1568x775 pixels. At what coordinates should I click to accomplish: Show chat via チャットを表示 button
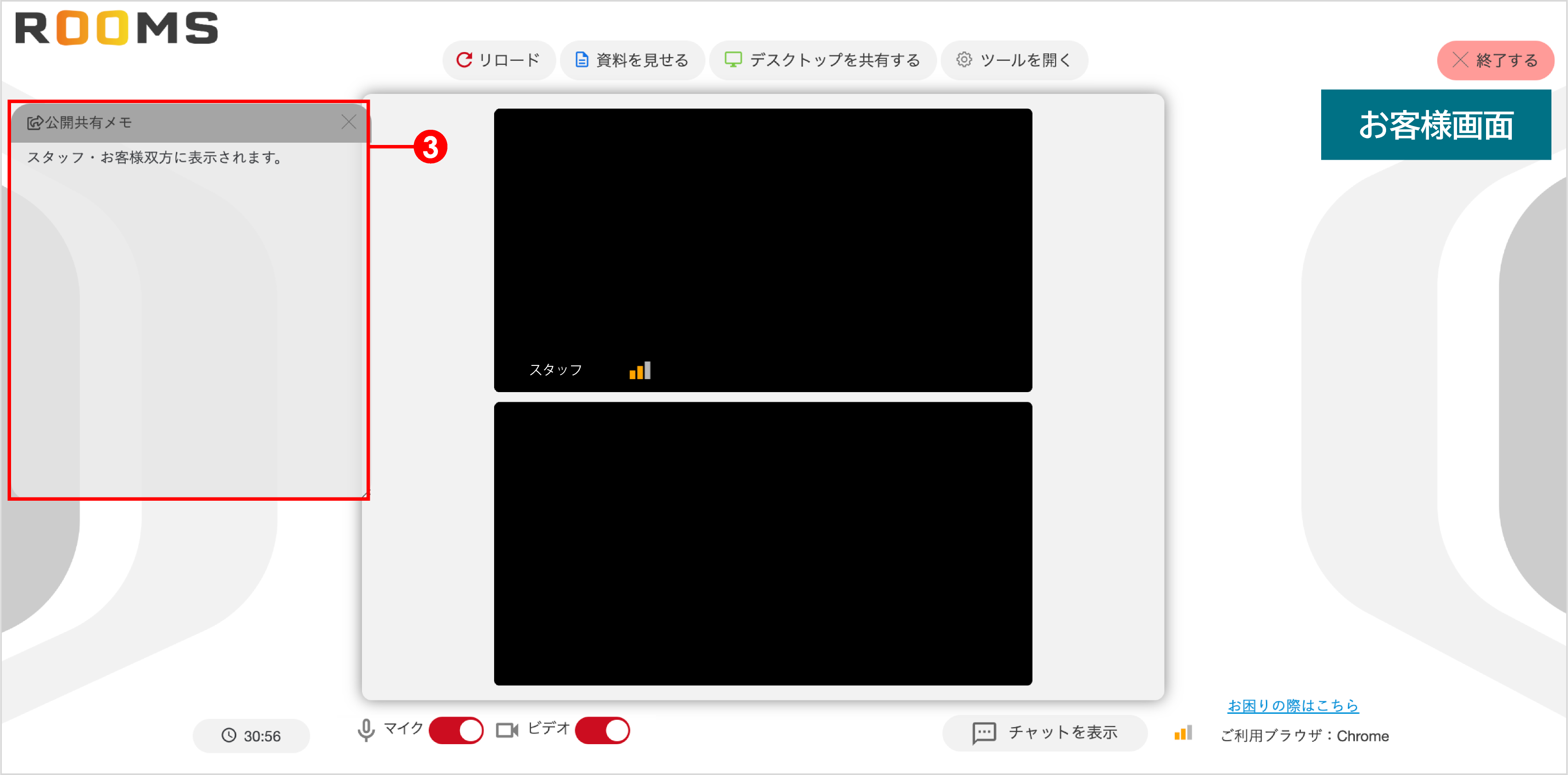(x=1044, y=732)
